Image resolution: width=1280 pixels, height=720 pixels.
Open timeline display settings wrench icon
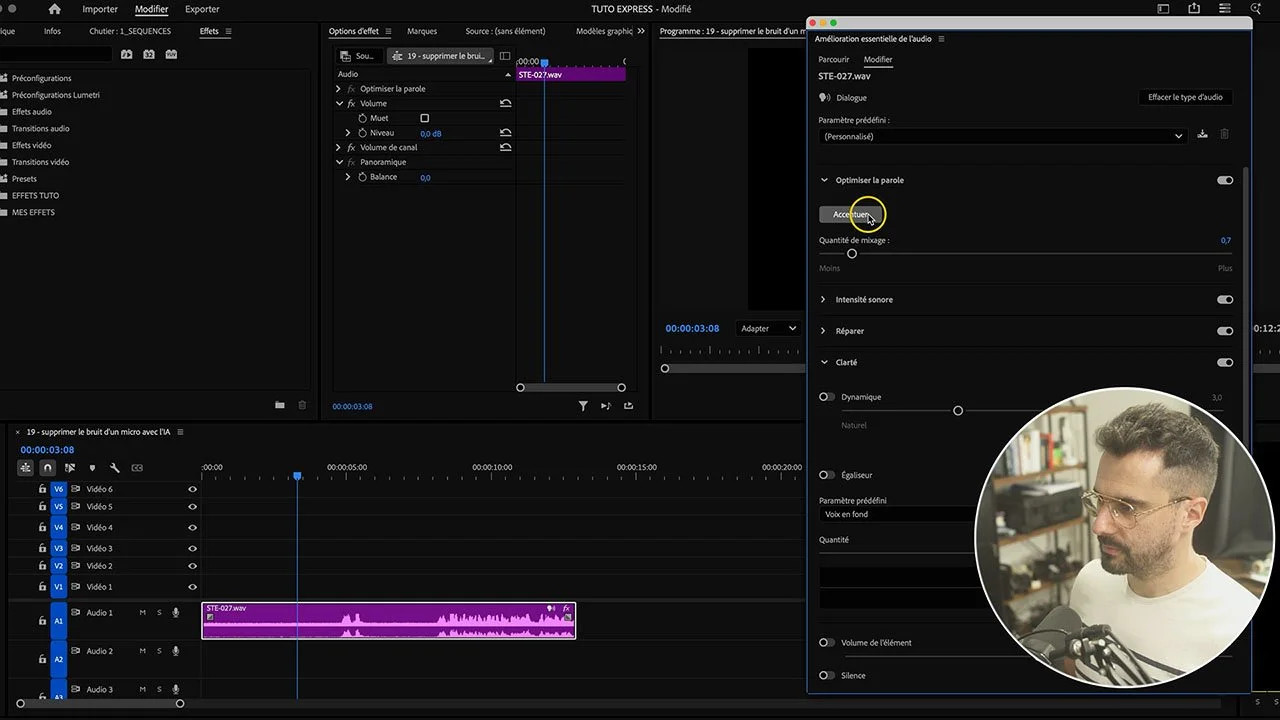click(x=115, y=467)
